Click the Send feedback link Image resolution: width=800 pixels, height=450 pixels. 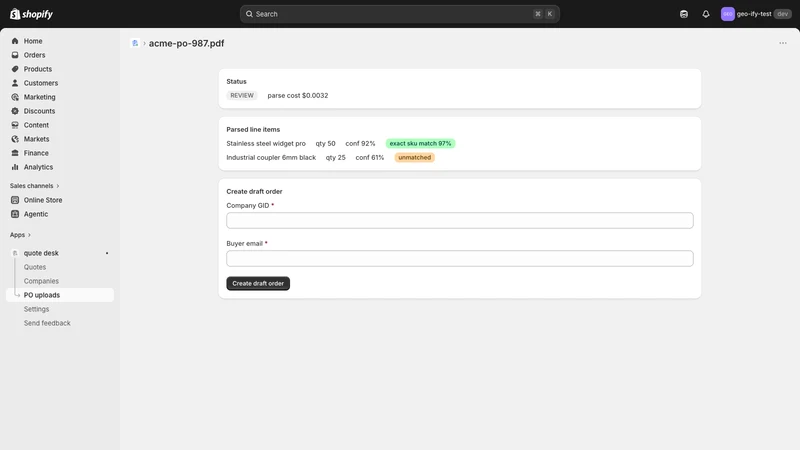coord(47,323)
